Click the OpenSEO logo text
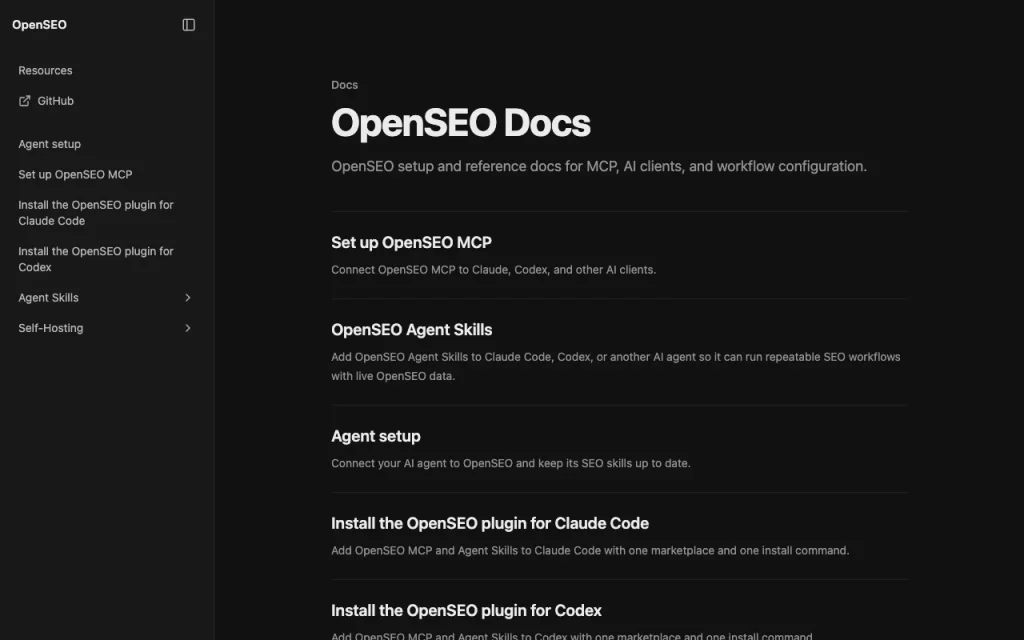The image size is (1024, 640). pyautogui.click(x=39, y=25)
